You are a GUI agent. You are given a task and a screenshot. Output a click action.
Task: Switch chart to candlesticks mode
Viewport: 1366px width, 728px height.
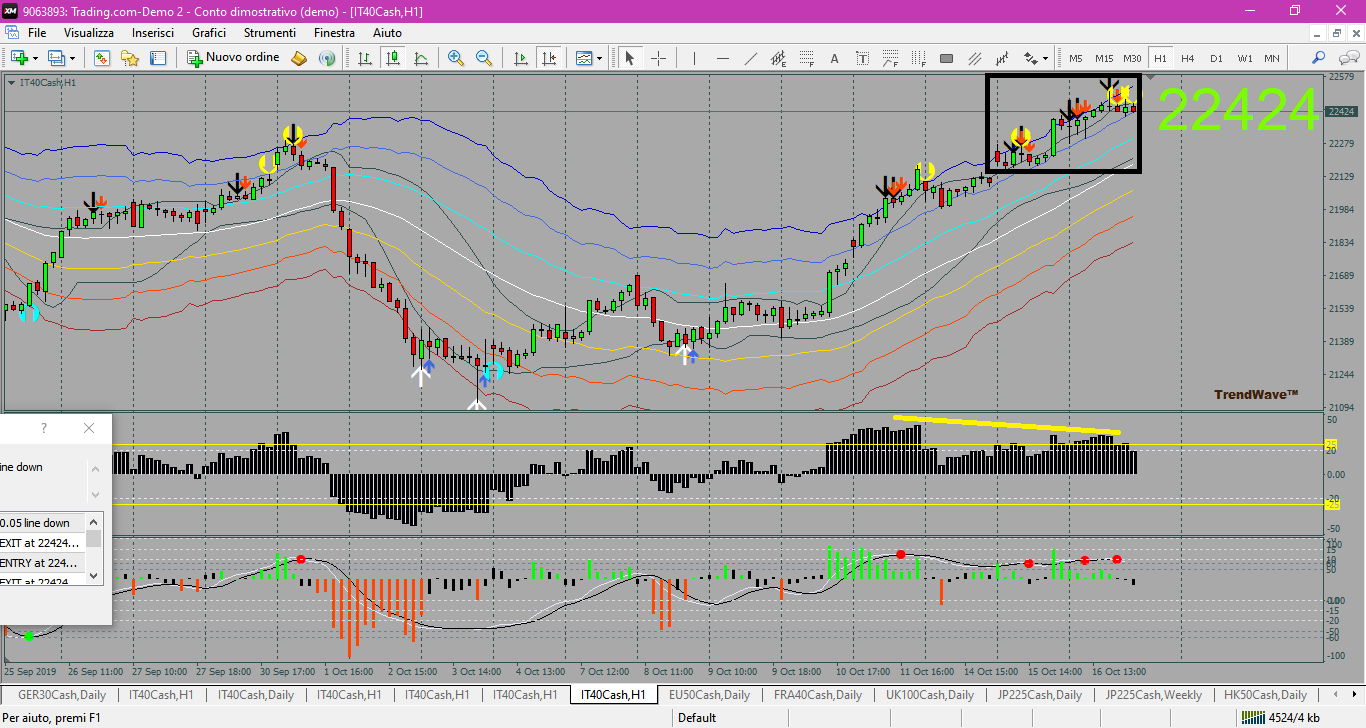pos(394,58)
